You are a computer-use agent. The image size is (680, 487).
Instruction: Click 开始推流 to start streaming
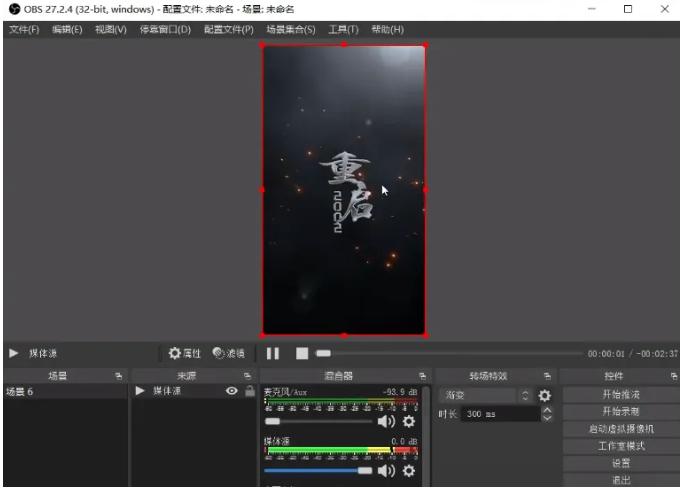(621, 394)
